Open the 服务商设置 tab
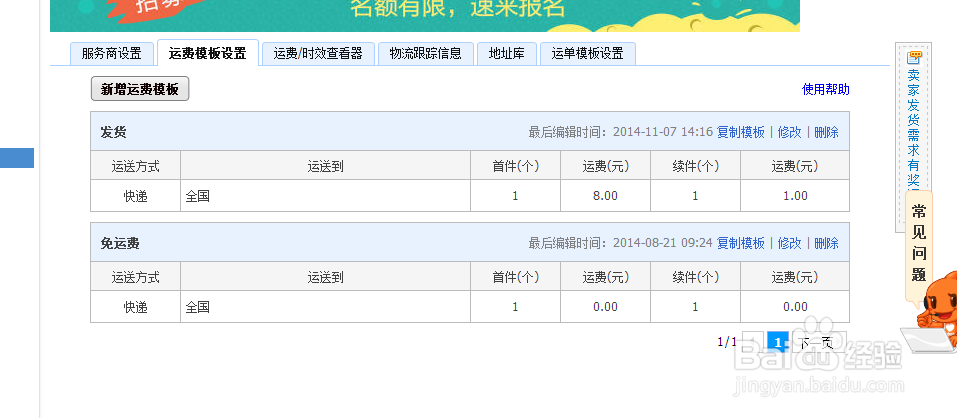Image resolution: width=957 pixels, height=418 pixels. (111, 54)
